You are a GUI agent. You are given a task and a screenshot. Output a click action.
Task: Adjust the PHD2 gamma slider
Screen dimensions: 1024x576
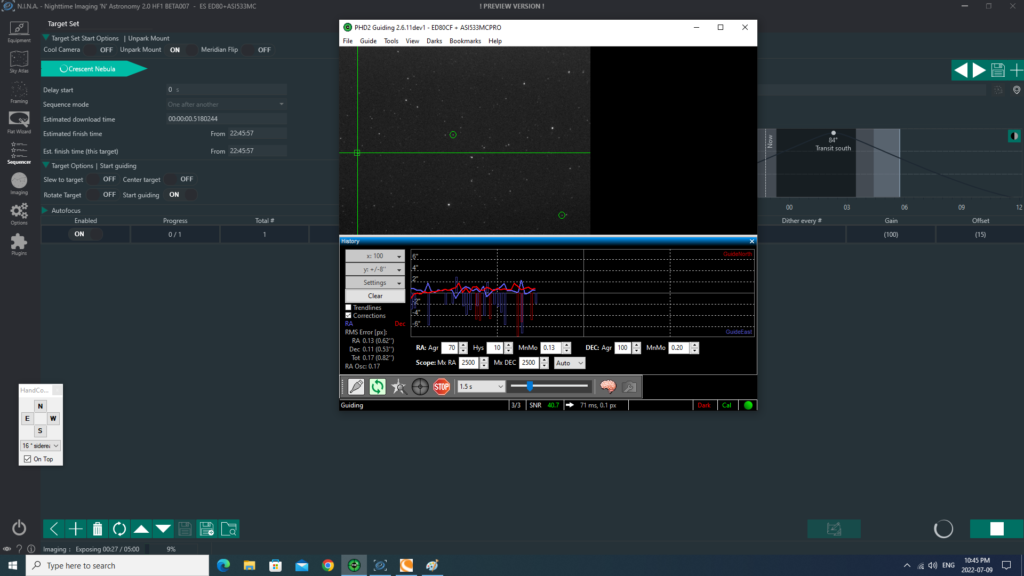(x=549, y=387)
